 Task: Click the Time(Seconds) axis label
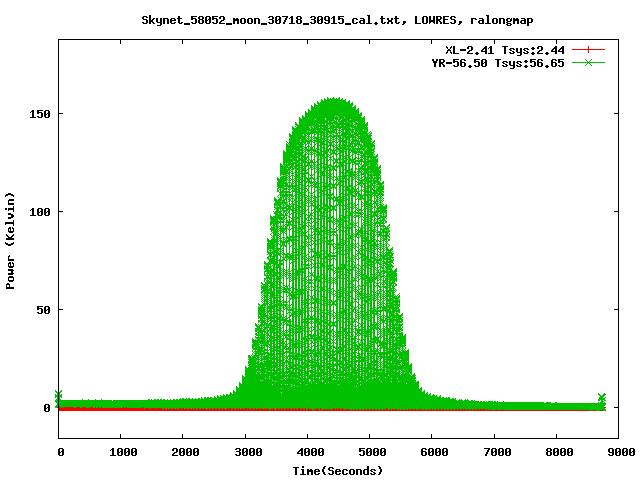pyautogui.click(x=338, y=471)
